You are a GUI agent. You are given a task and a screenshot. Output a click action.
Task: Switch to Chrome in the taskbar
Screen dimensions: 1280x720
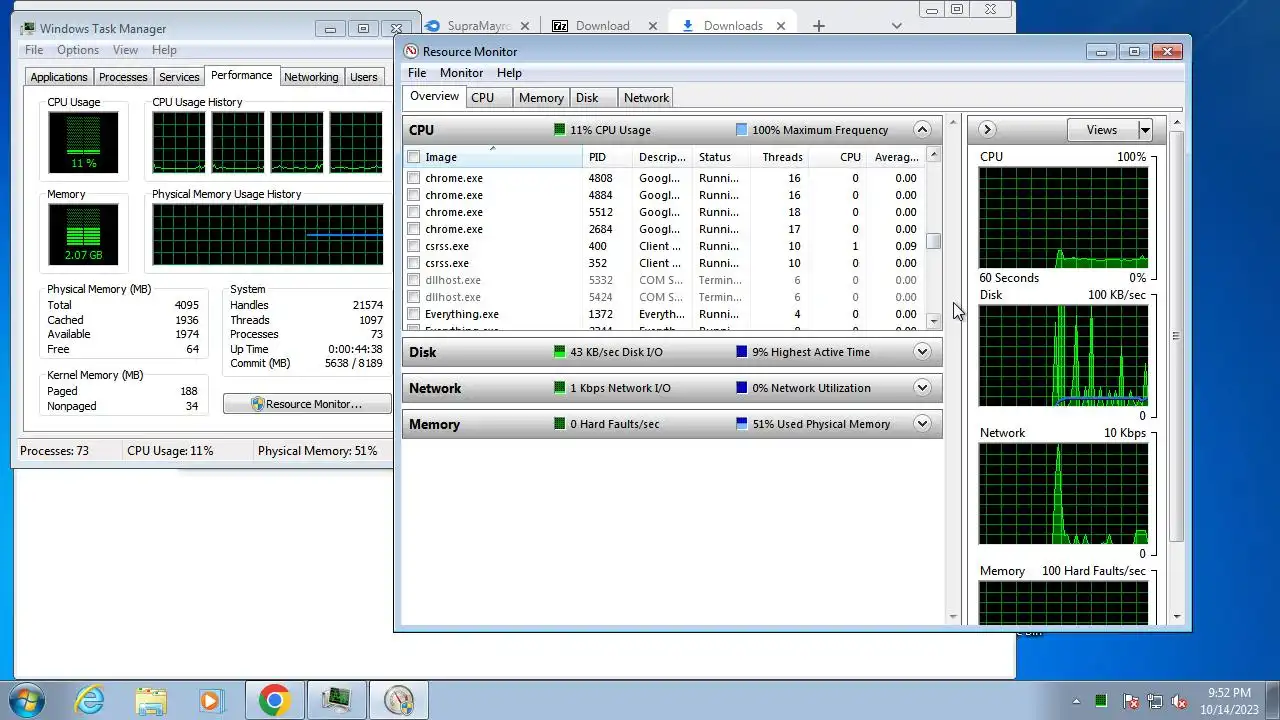(274, 700)
